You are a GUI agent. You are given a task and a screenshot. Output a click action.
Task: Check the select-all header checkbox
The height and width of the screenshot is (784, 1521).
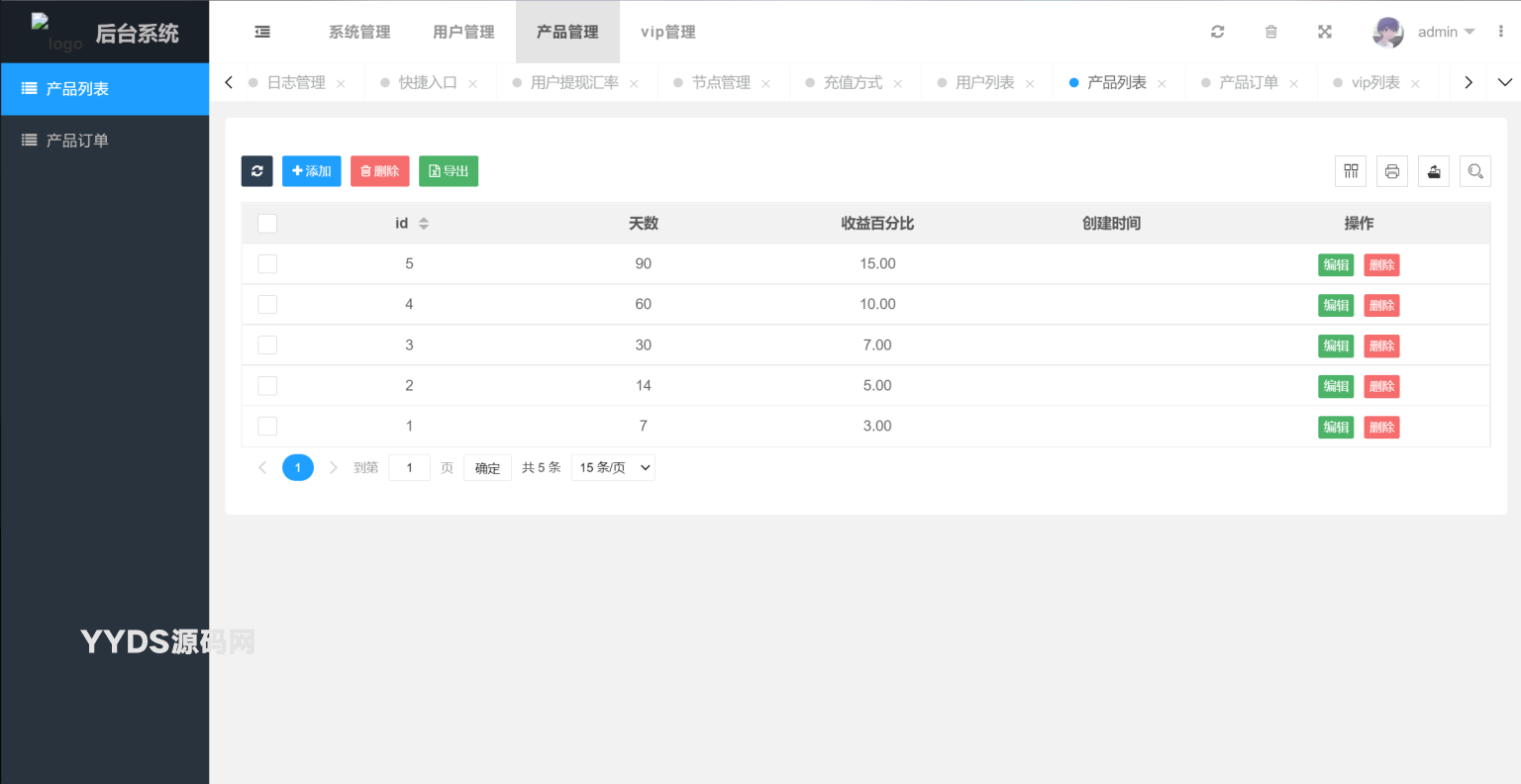coord(267,224)
